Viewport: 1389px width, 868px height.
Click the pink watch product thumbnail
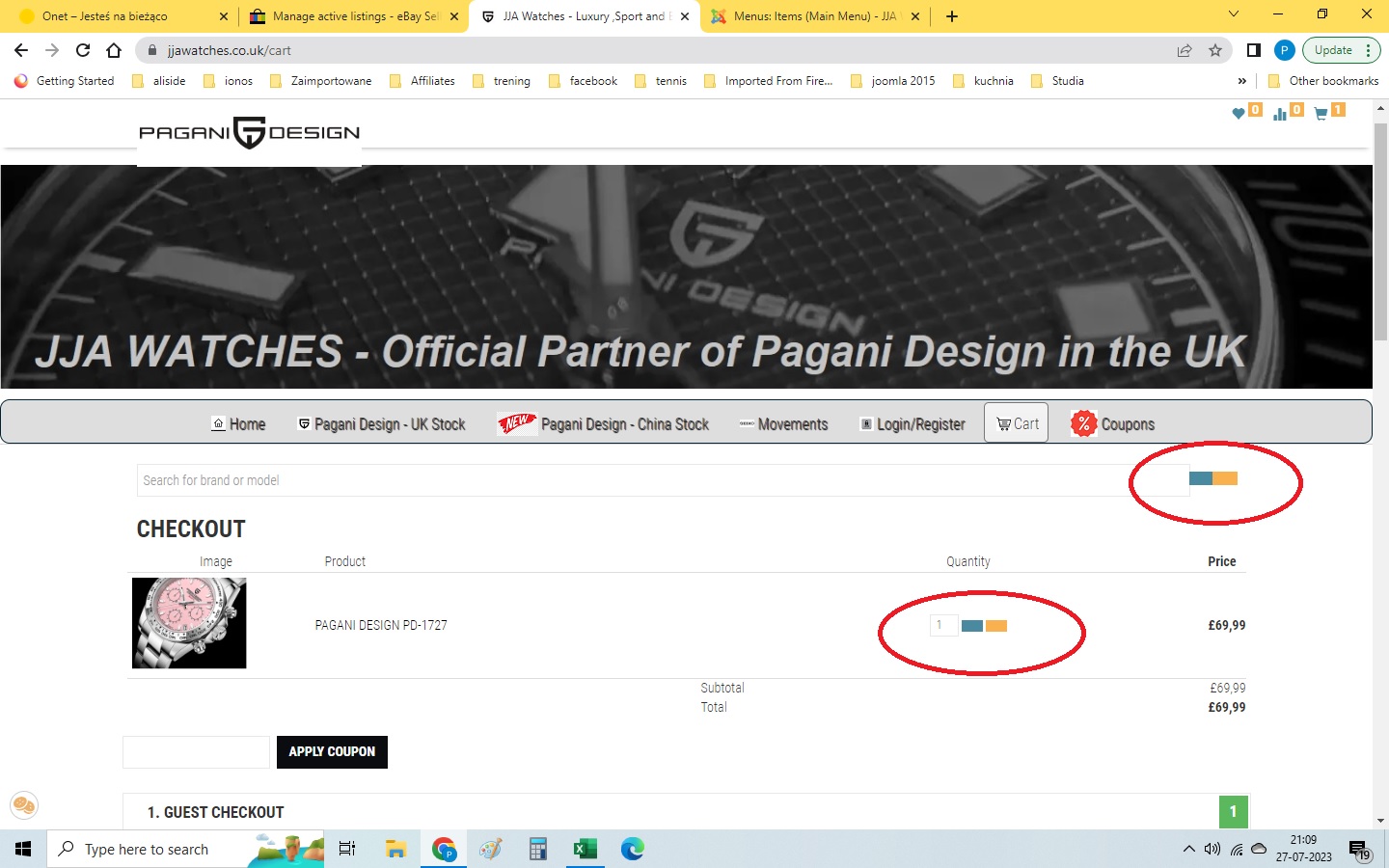click(189, 623)
